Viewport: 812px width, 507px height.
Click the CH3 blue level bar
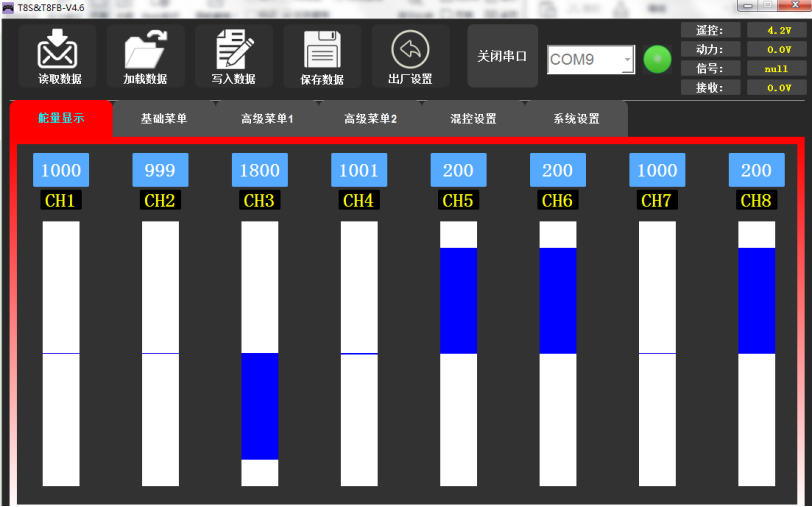tap(259, 406)
